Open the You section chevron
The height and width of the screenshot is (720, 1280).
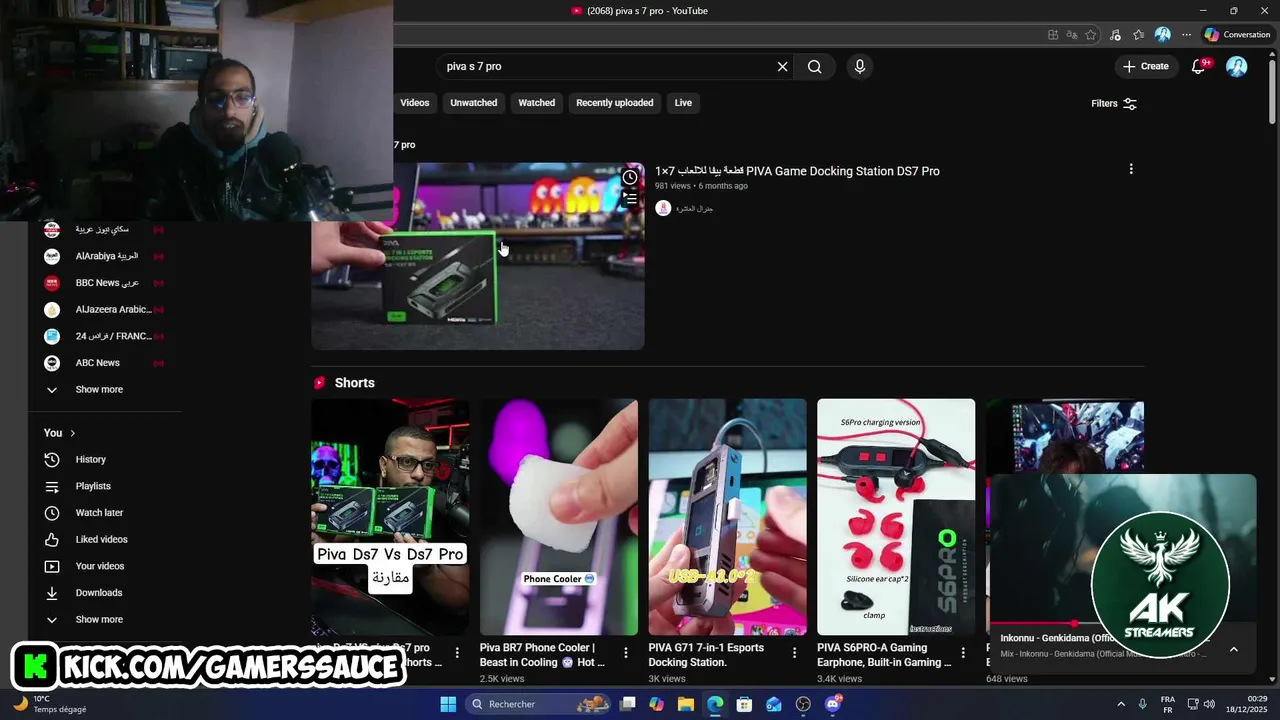(x=72, y=433)
